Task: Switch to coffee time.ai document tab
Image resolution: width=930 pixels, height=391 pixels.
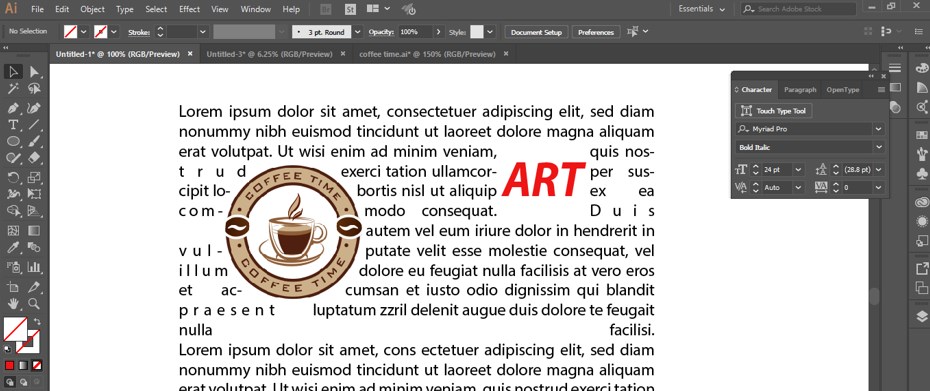Action: (427, 54)
